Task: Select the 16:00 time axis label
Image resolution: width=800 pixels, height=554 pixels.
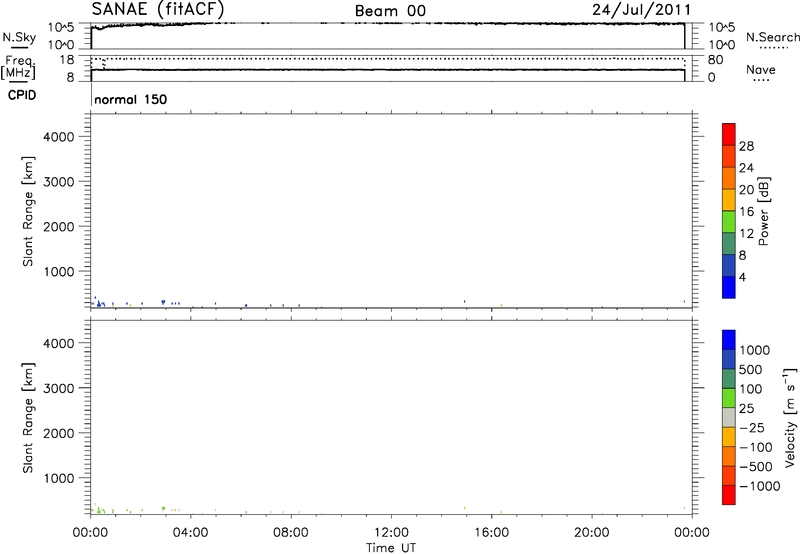Action: point(491,533)
